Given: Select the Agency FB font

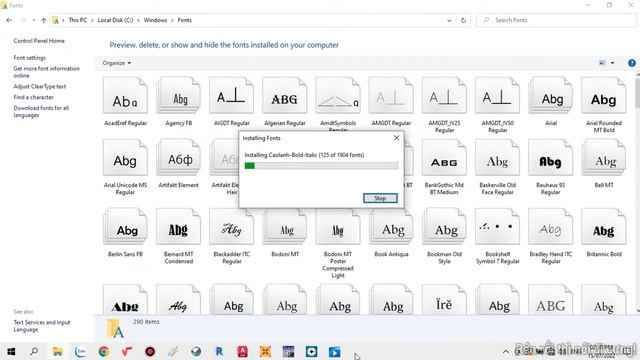Looking at the screenshot, I should point(178,102).
